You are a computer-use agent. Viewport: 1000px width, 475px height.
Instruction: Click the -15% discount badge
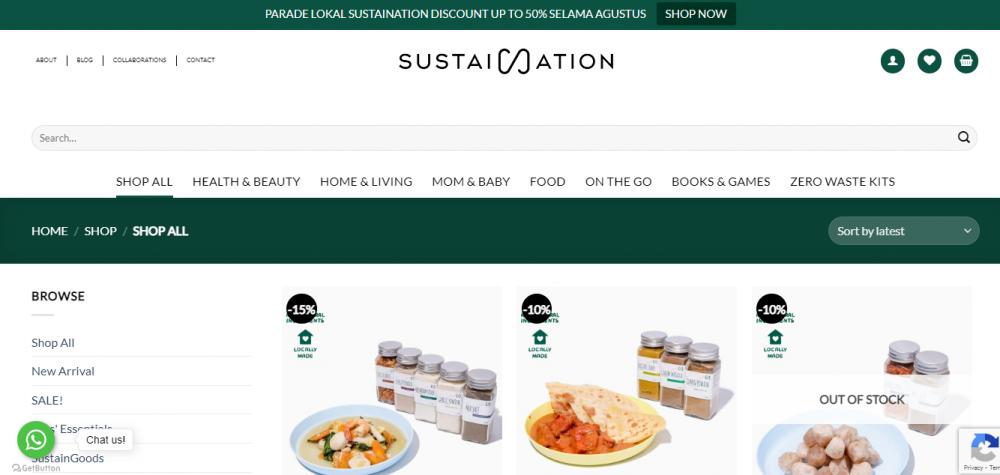[301, 309]
